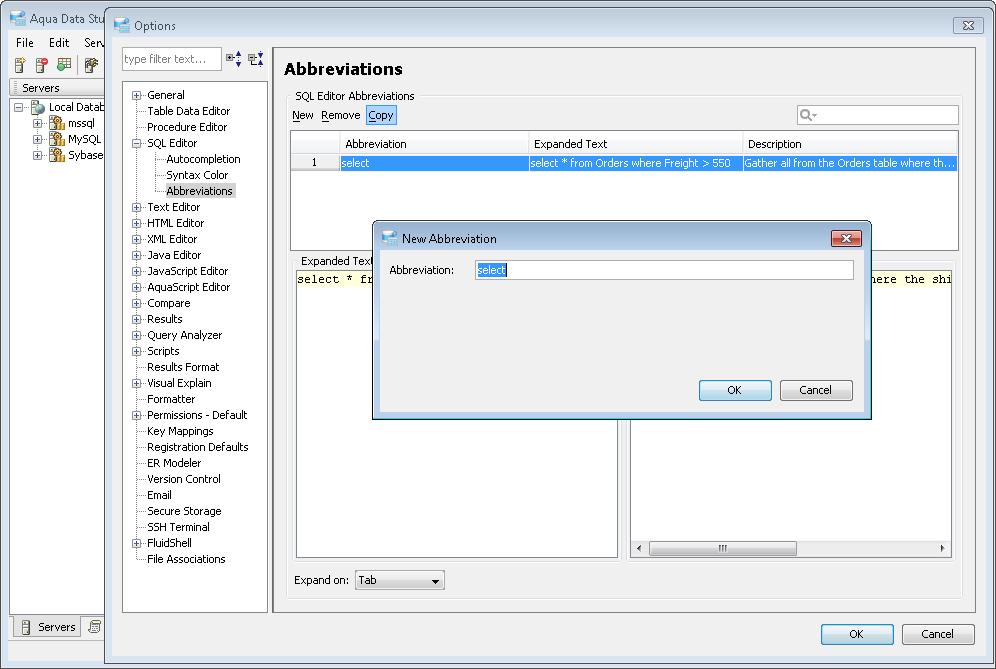Click the Options dialog title bar icon
996x669 pixels.
pyautogui.click(x=122, y=25)
